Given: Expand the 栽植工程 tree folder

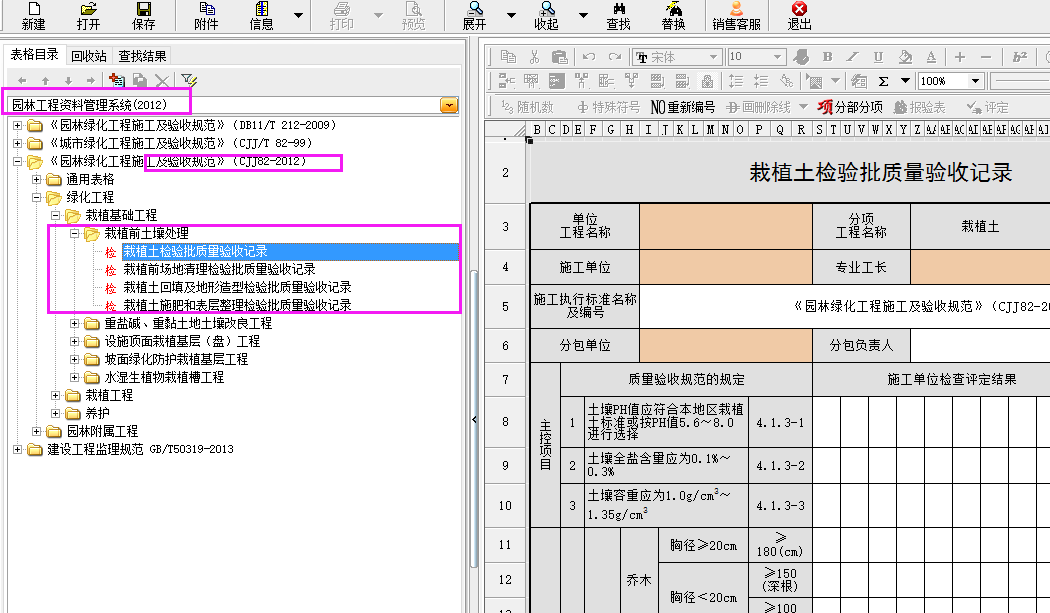Looking at the screenshot, I should click(58, 396).
